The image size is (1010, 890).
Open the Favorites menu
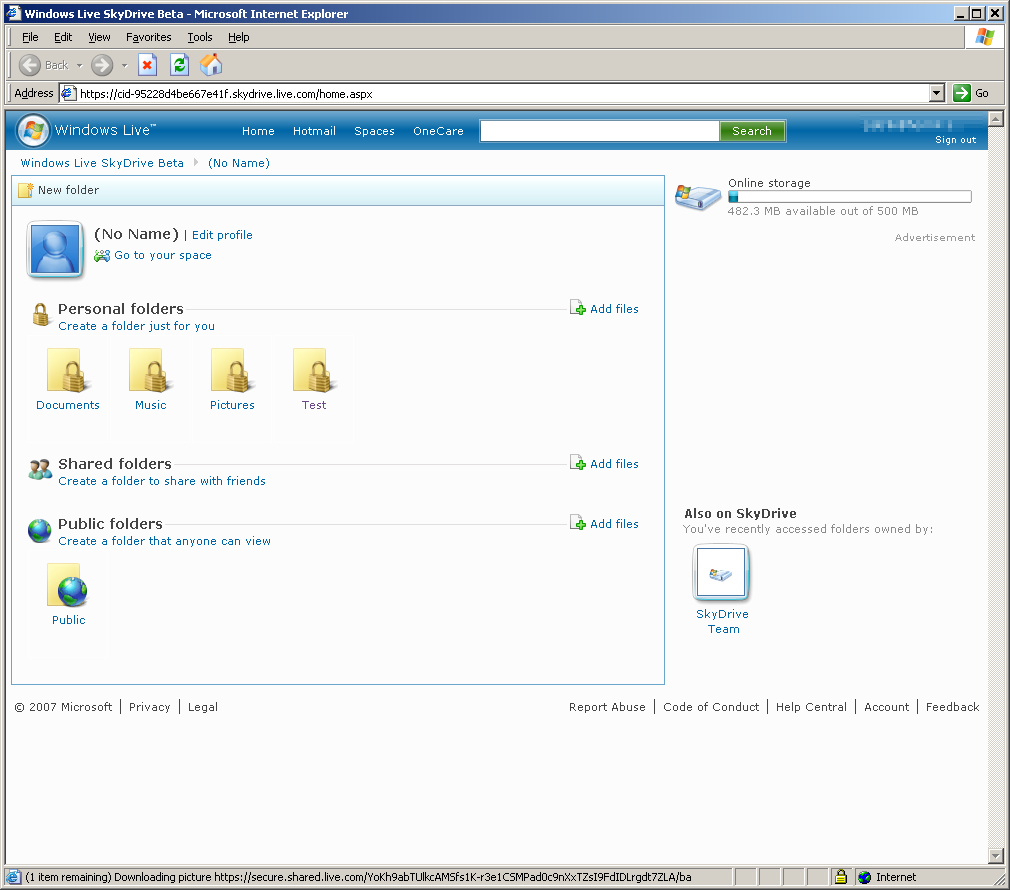pos(149,37)
